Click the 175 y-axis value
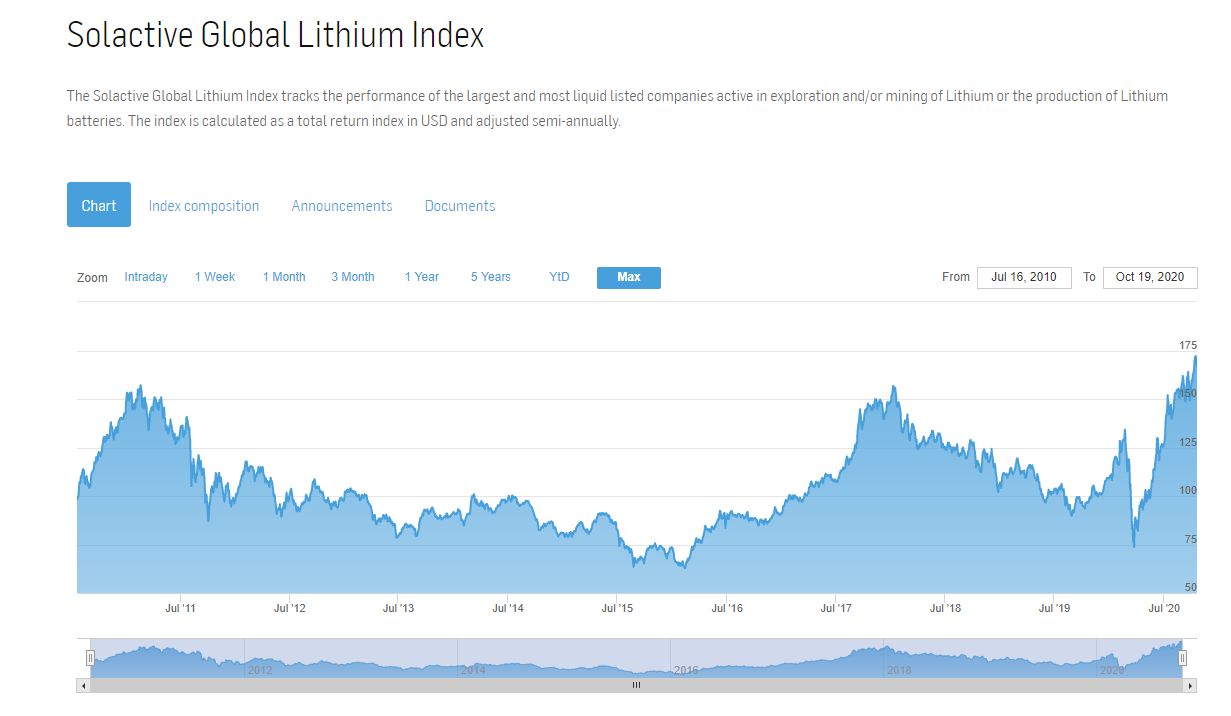 point(1187,345)
